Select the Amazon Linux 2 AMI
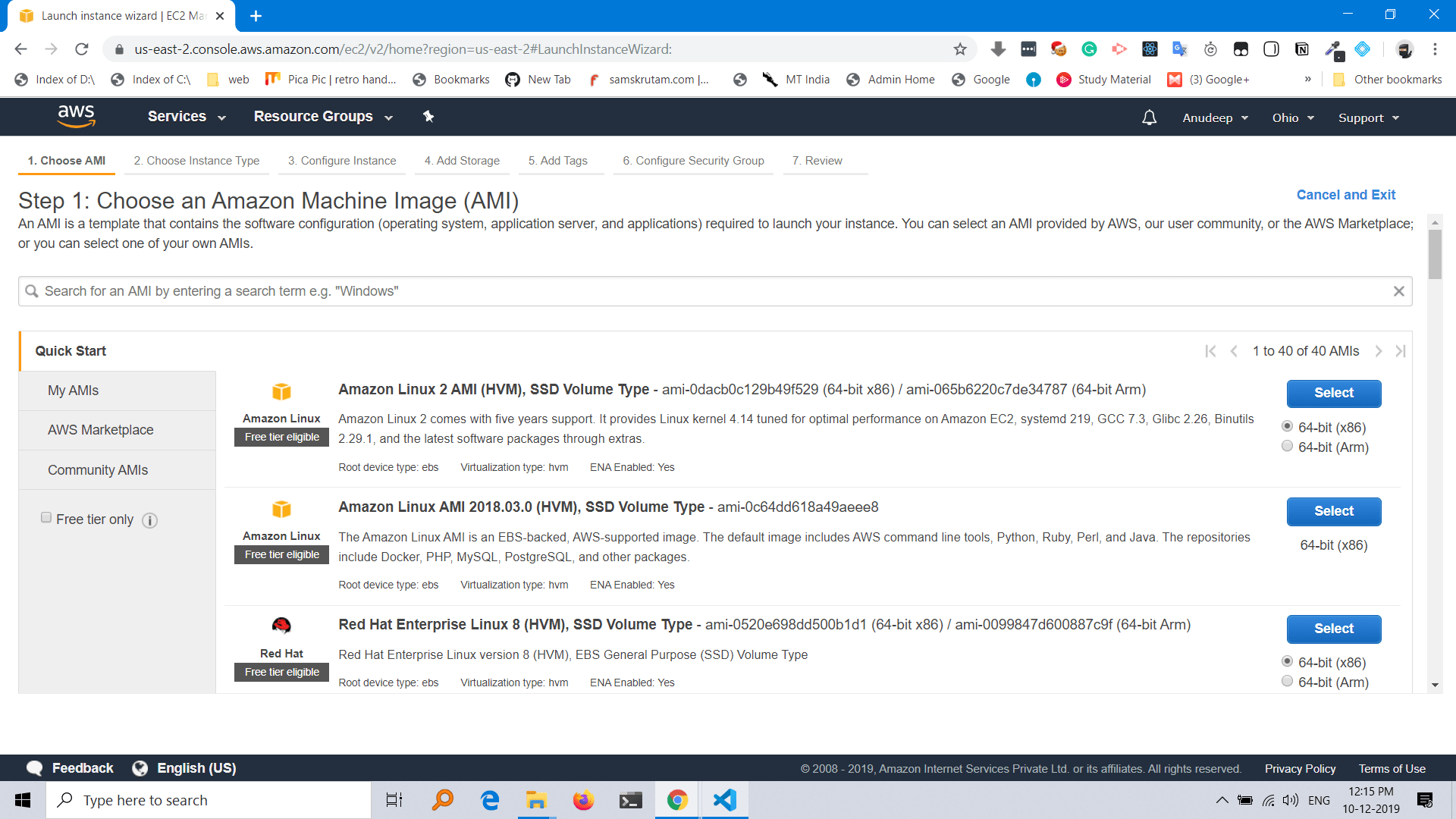Viewport: 1456px width, 819px height. coord(1334,393)
